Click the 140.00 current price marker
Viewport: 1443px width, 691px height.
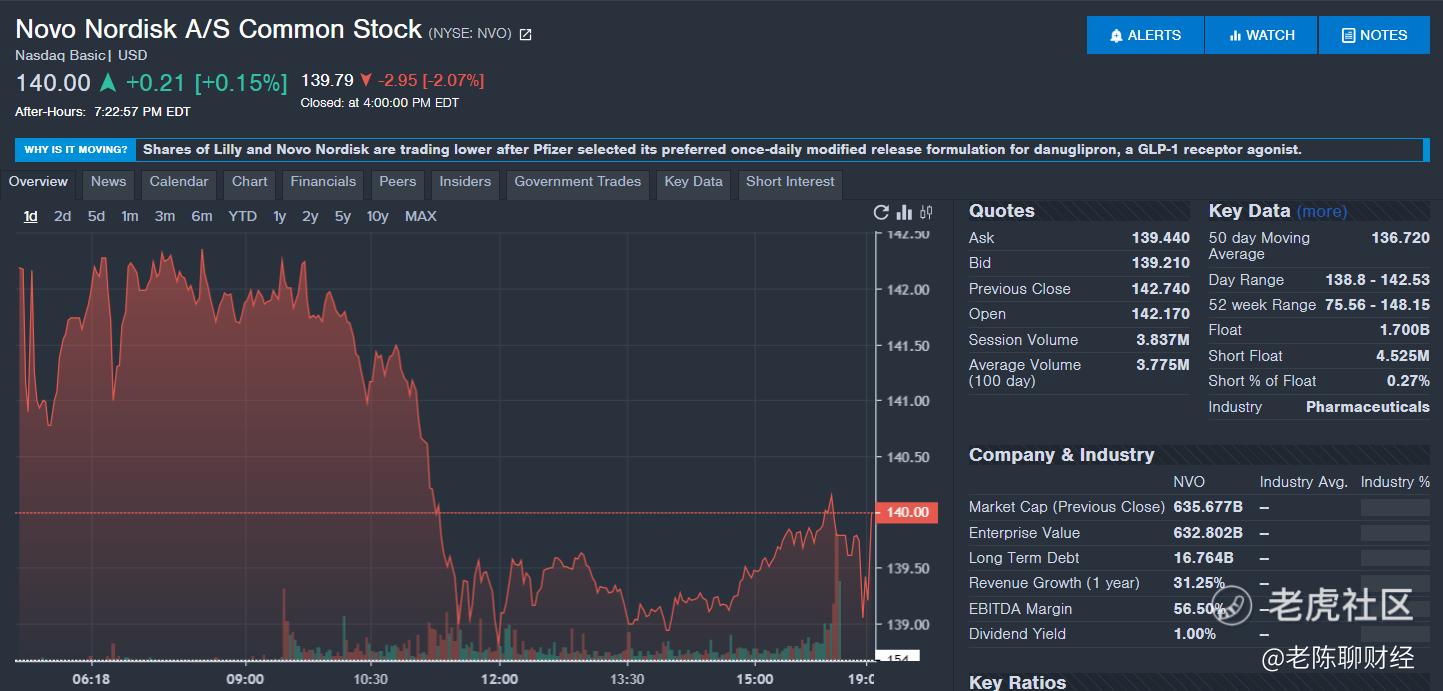click(907, 512)
